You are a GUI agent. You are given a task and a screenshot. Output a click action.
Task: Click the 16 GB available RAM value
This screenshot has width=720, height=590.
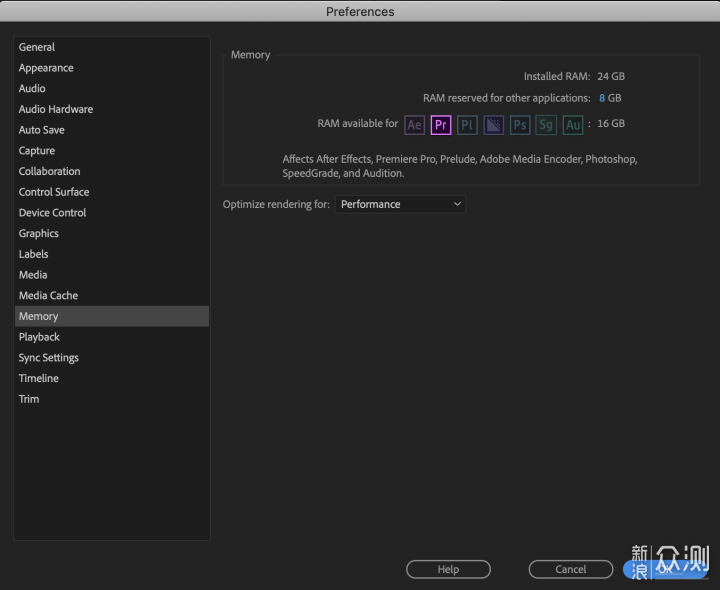coord(611,123)
